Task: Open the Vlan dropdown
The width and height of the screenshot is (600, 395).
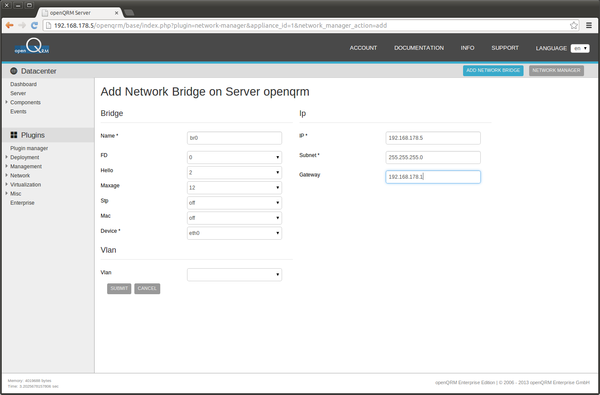Action: (234, 274)
